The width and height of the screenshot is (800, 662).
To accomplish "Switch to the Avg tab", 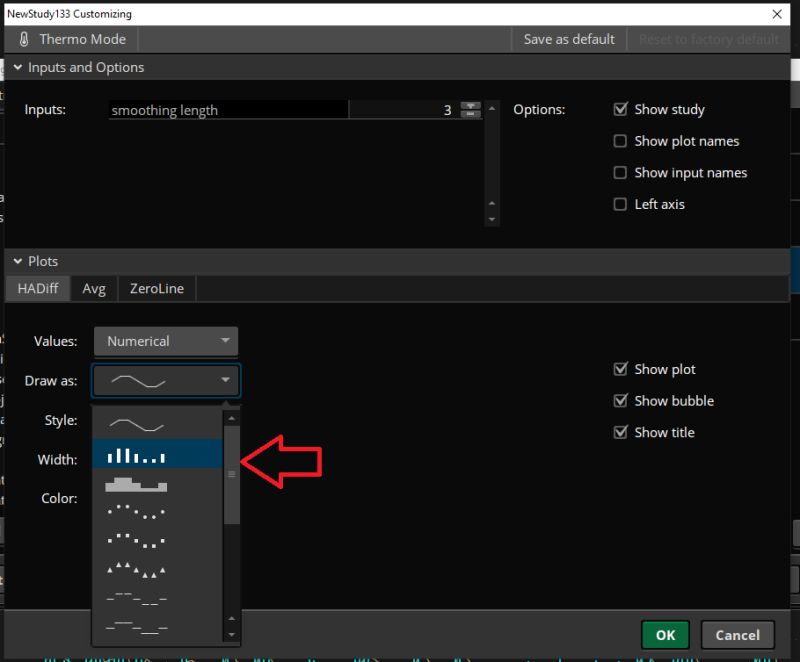I will [x=93, y=288].
